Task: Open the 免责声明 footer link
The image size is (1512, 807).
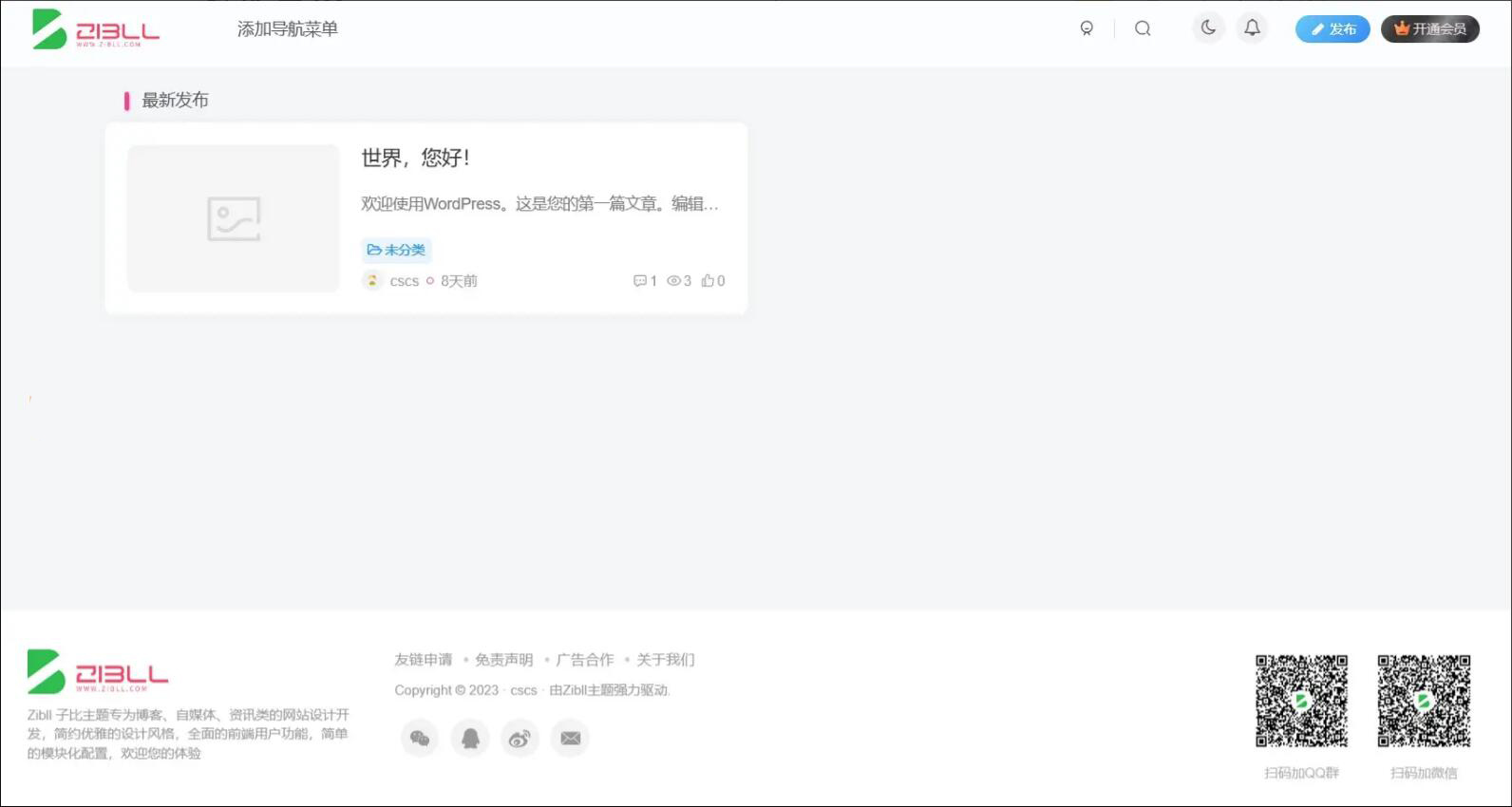Action: click(x=504, y=660)
